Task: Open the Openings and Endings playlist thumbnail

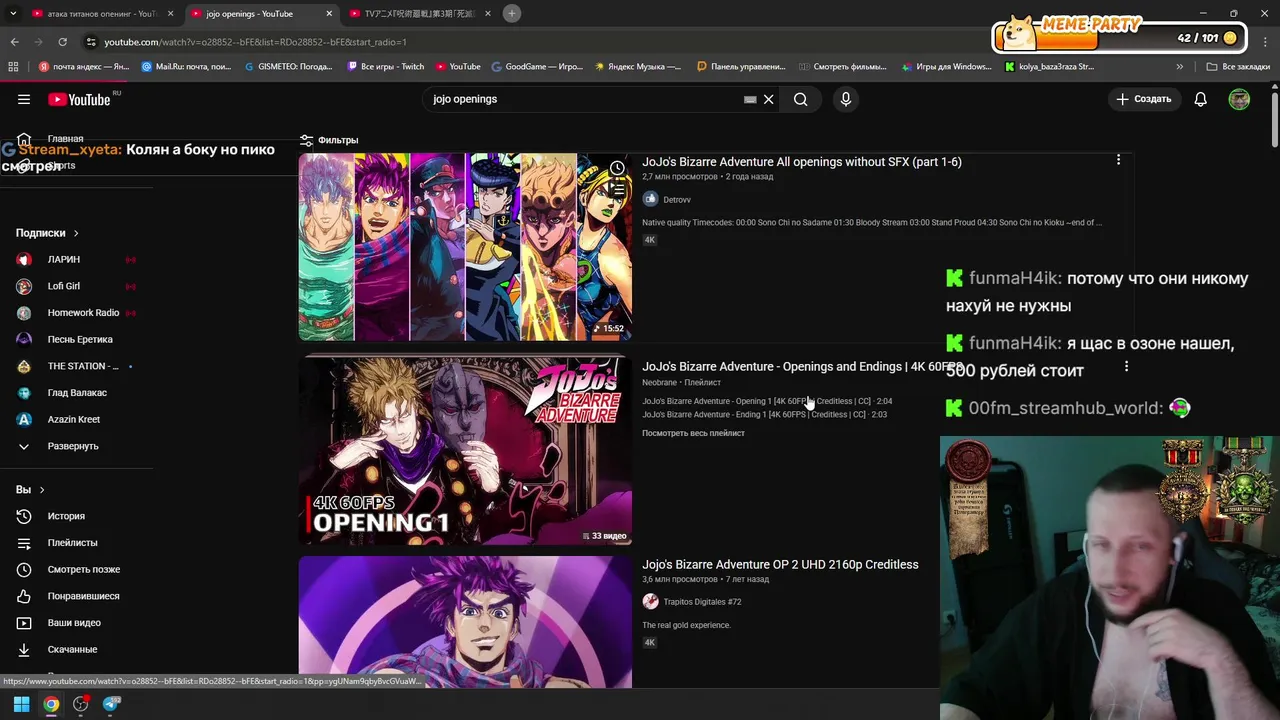Action: [x=465, y=451]
